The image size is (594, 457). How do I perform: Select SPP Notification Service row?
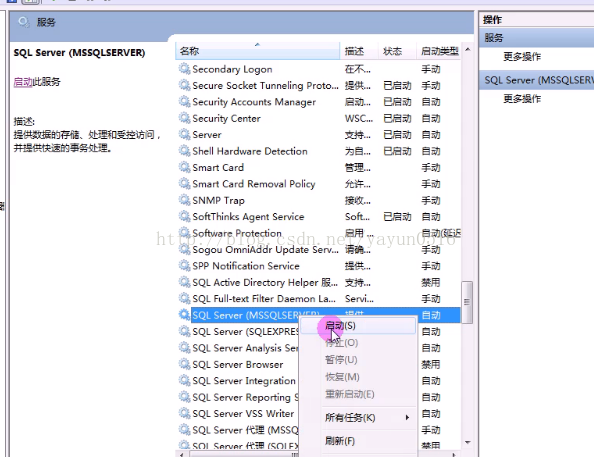(x=318, y=266)
